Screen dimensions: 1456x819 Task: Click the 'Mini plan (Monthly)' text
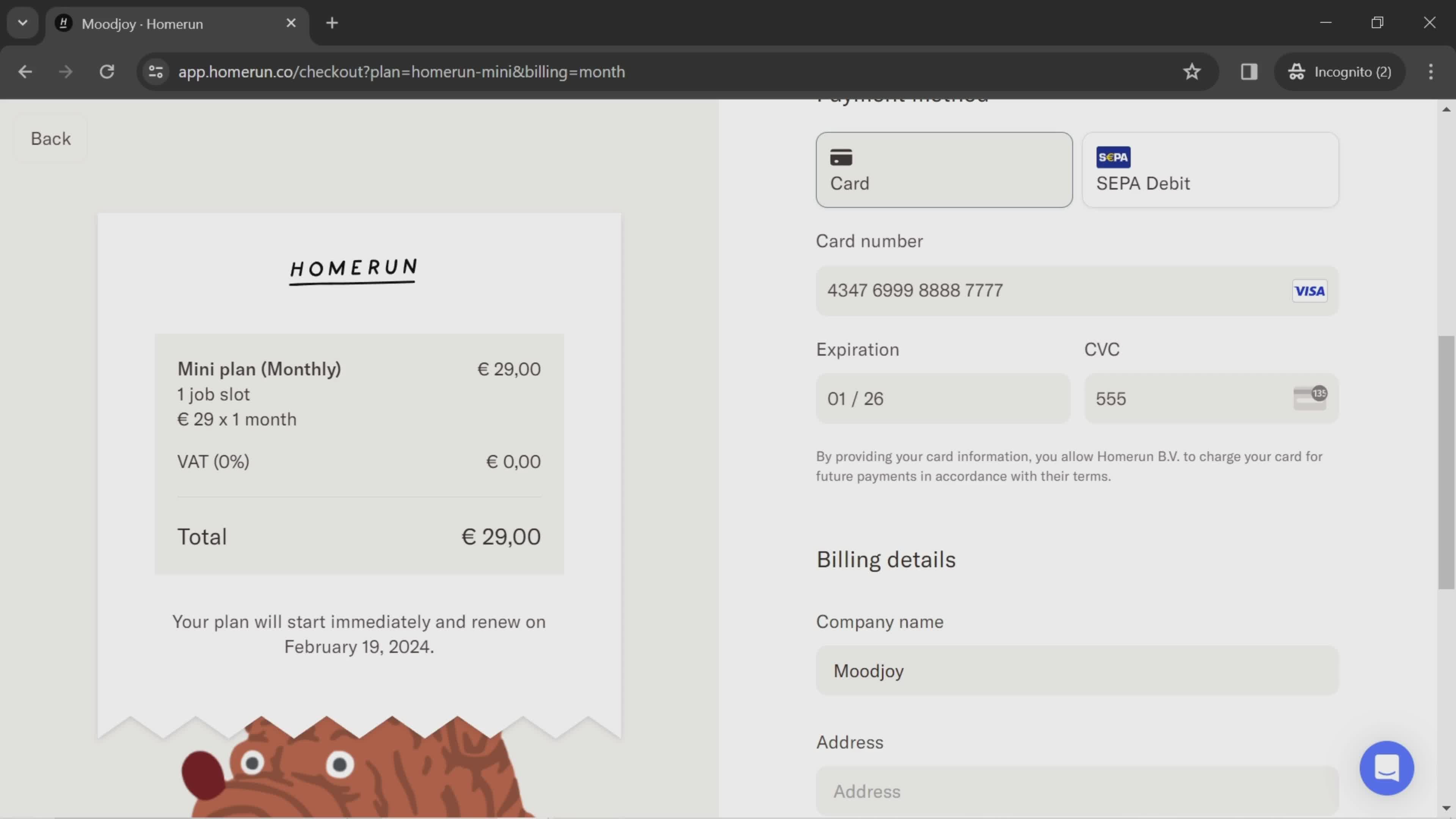click(259, 369)
